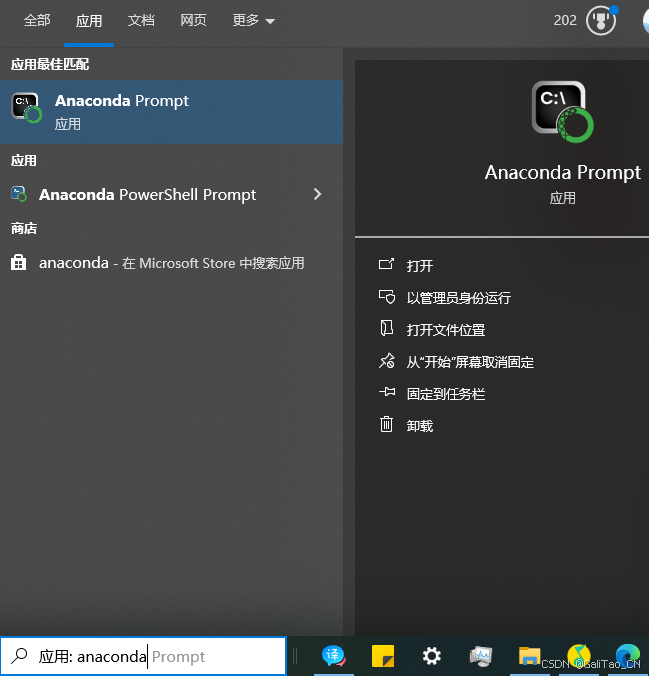This screenshot has width=649, height=676.
Task: Open the Anaconda Prompt best match result
Action: pyautogui.click(x=172, y=112)
